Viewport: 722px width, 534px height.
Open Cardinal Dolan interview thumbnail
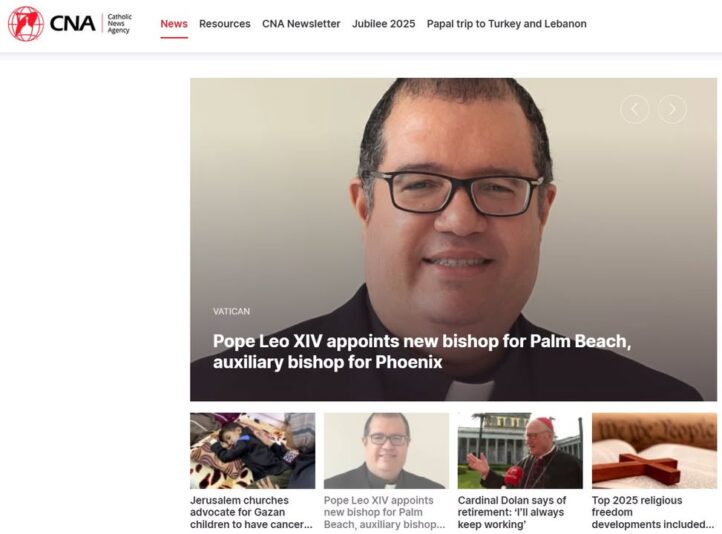click(x=520, y=450)
